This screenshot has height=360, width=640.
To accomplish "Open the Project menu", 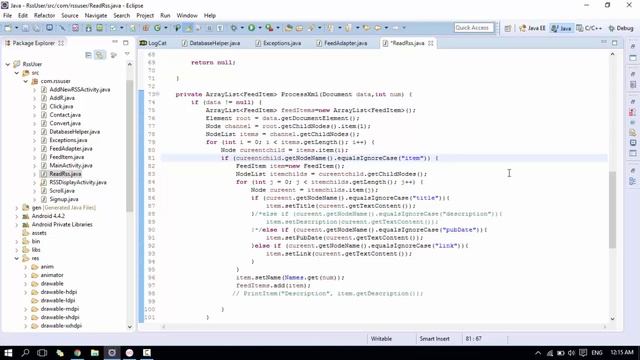I will click(x=145, y=16).
